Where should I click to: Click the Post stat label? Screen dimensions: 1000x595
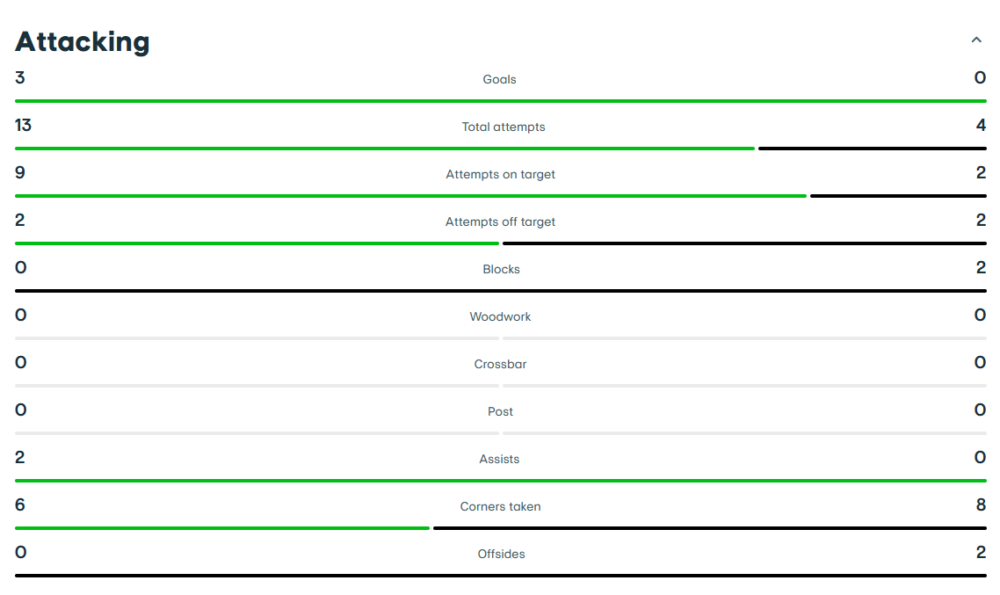click(x=500, y=412)
